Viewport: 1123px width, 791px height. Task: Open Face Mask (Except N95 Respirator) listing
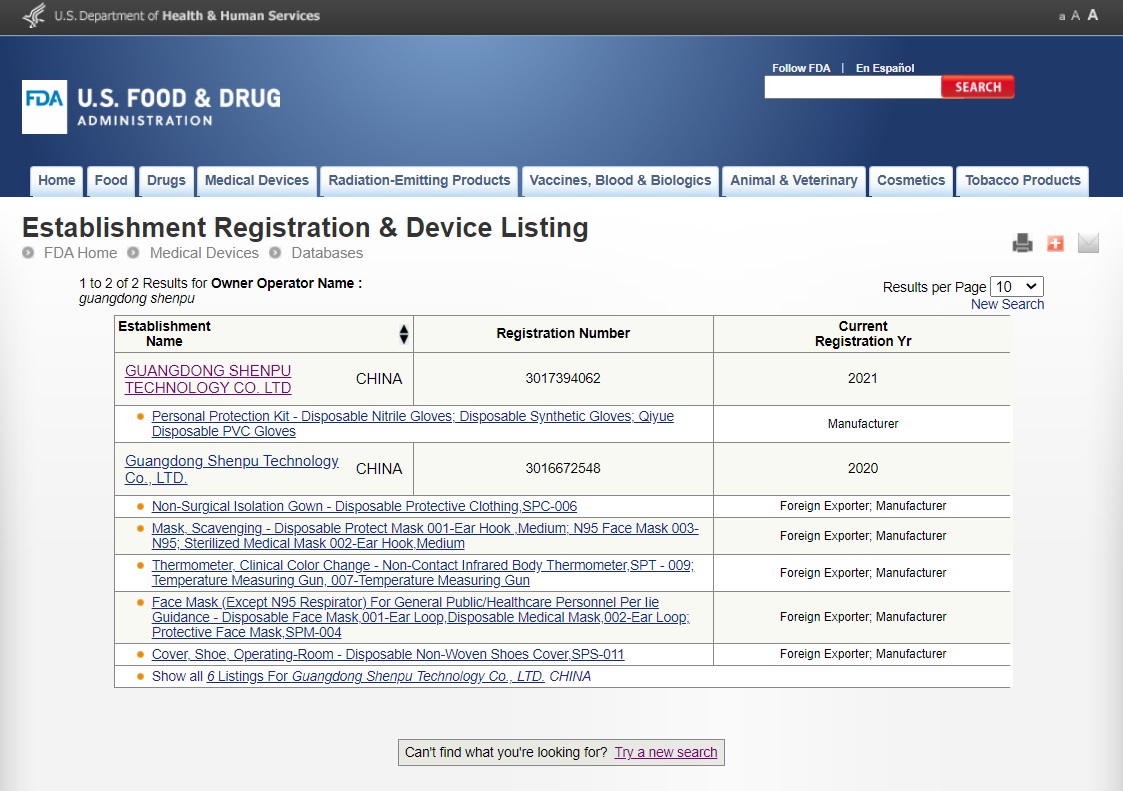[x=420, y=617]
